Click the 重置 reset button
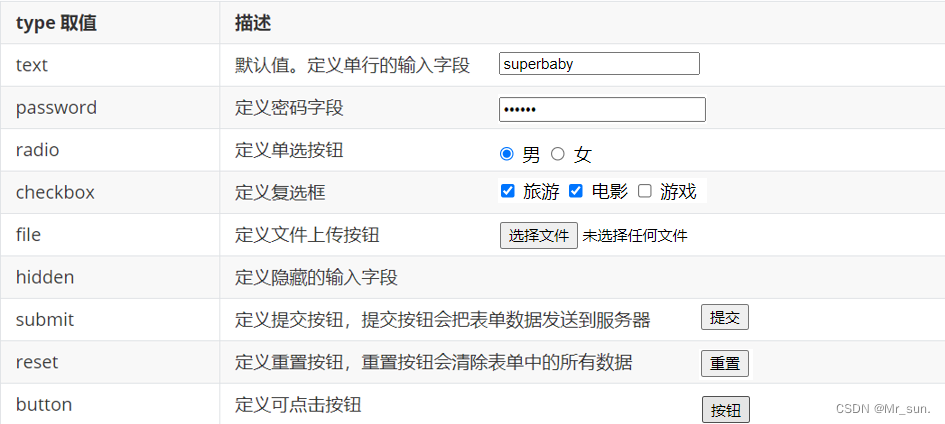The height and width of the screenshot is (424, 945). click(725, 363)
